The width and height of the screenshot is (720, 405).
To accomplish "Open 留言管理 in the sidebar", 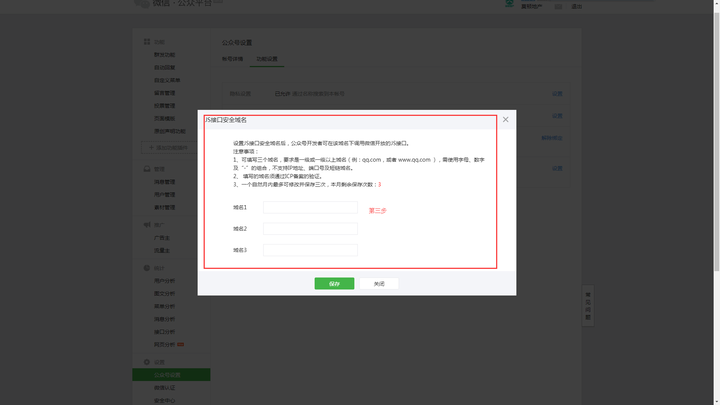I will tap(164, 93).
